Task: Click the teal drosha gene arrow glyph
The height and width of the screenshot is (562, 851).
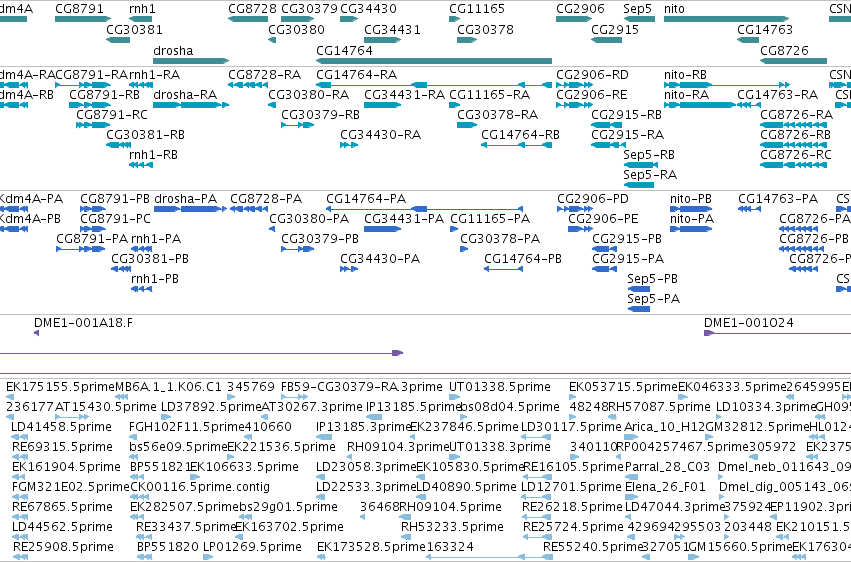Action: click(x=191, y=61)
